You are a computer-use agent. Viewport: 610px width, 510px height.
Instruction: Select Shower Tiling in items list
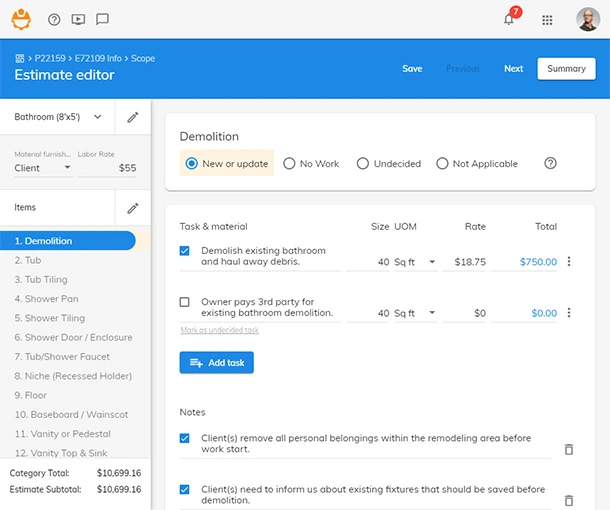pos(50,318)
